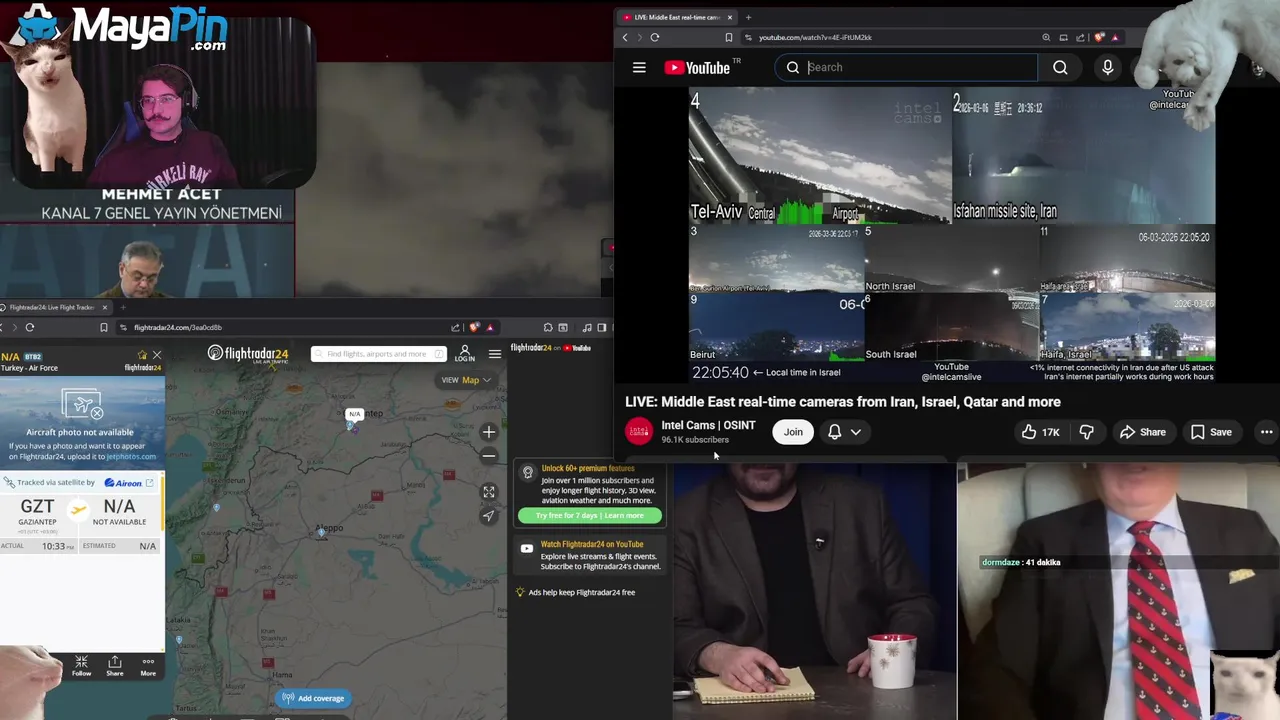Toggle fullscreen map view

pos(488,492)
